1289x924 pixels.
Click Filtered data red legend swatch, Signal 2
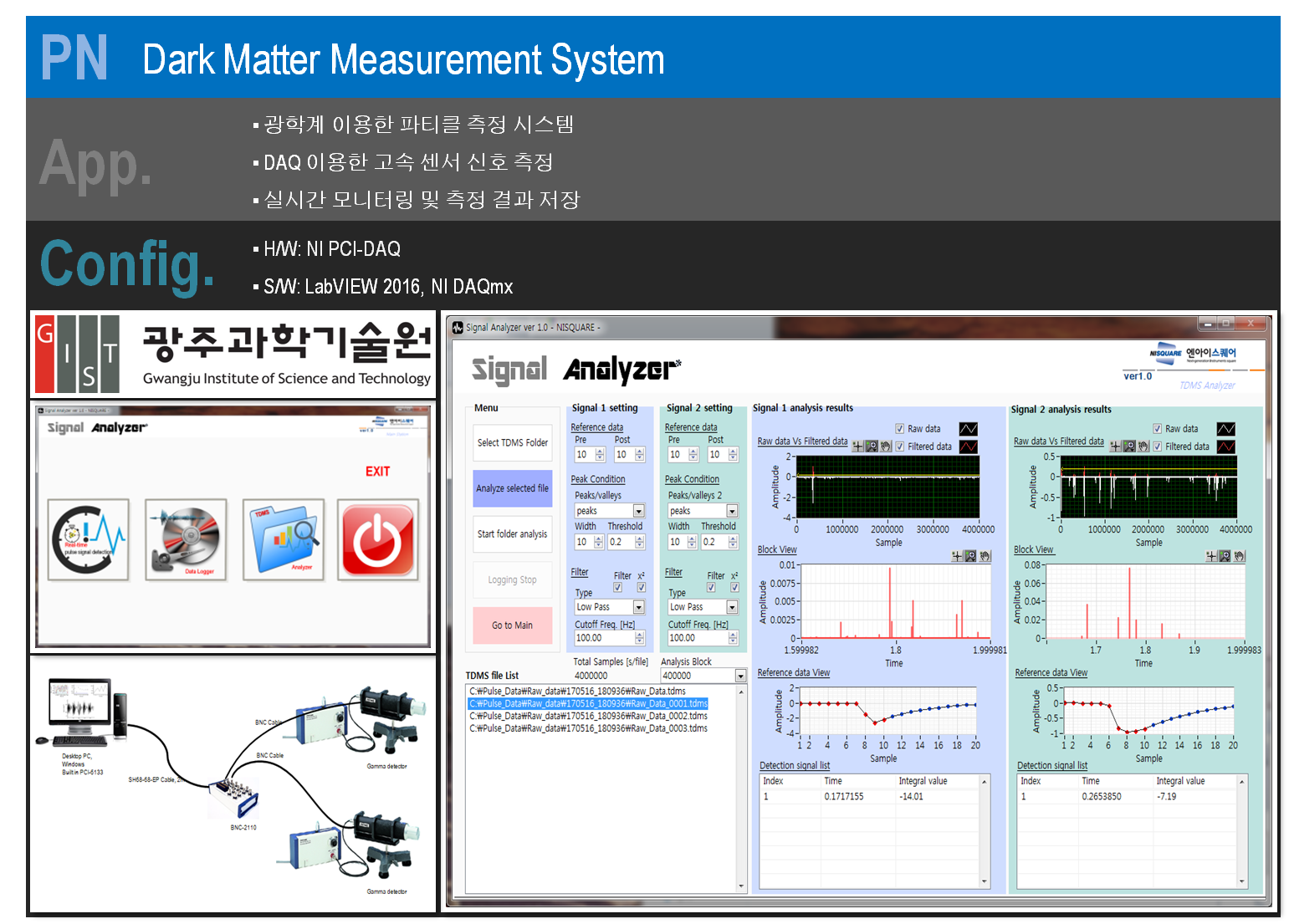1225,447
